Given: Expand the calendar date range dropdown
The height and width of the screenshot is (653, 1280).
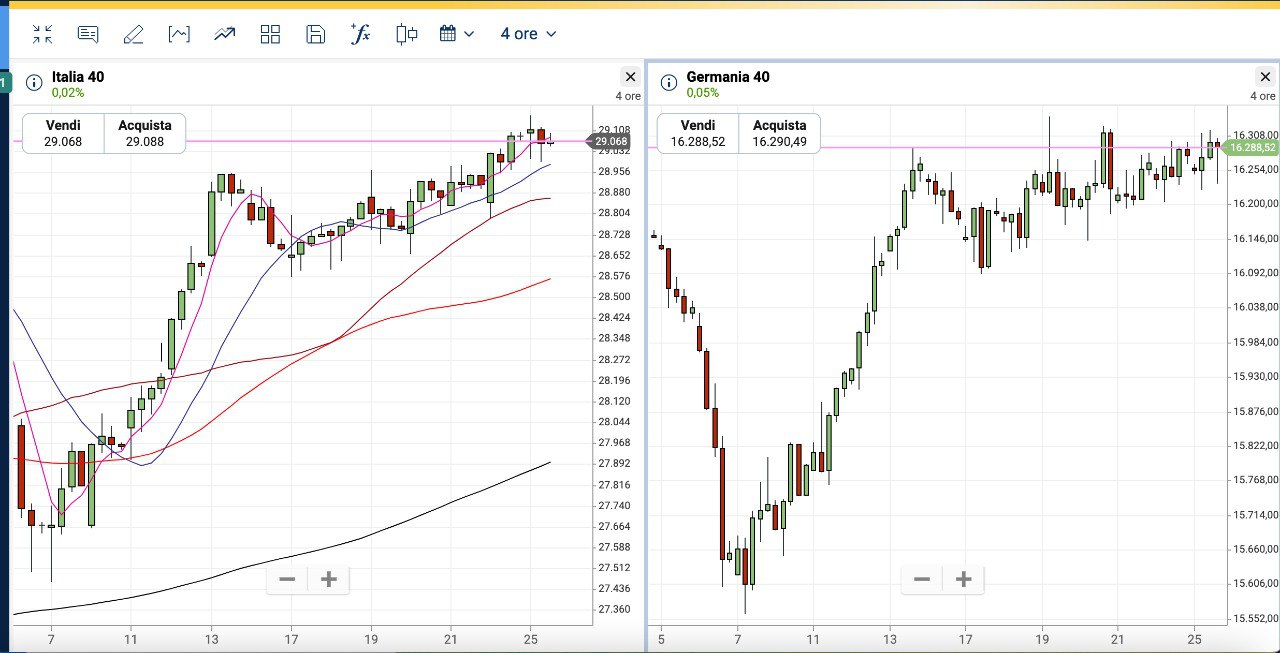Looking at the screenshot, I should click(x=457, y=34).
